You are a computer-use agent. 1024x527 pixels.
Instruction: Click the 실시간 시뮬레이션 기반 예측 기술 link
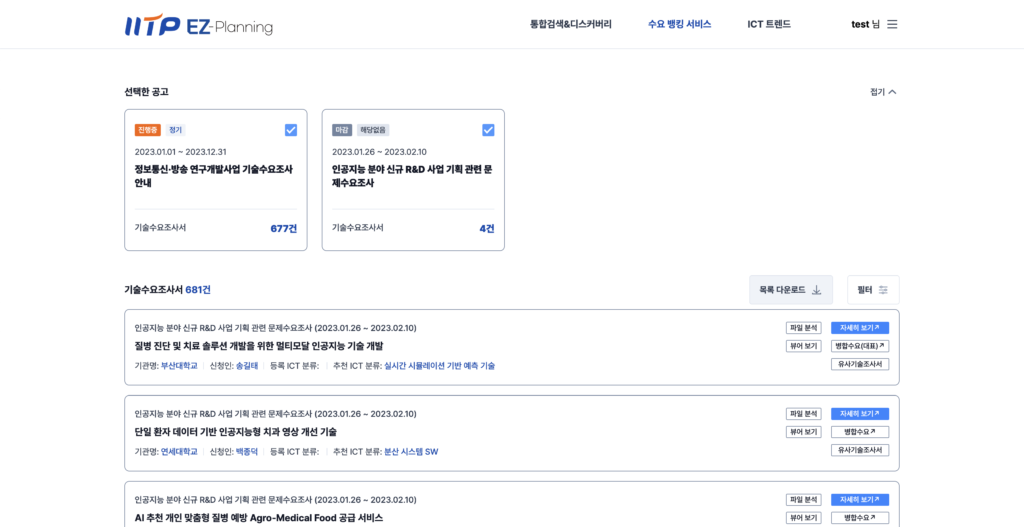coord(439,366)
